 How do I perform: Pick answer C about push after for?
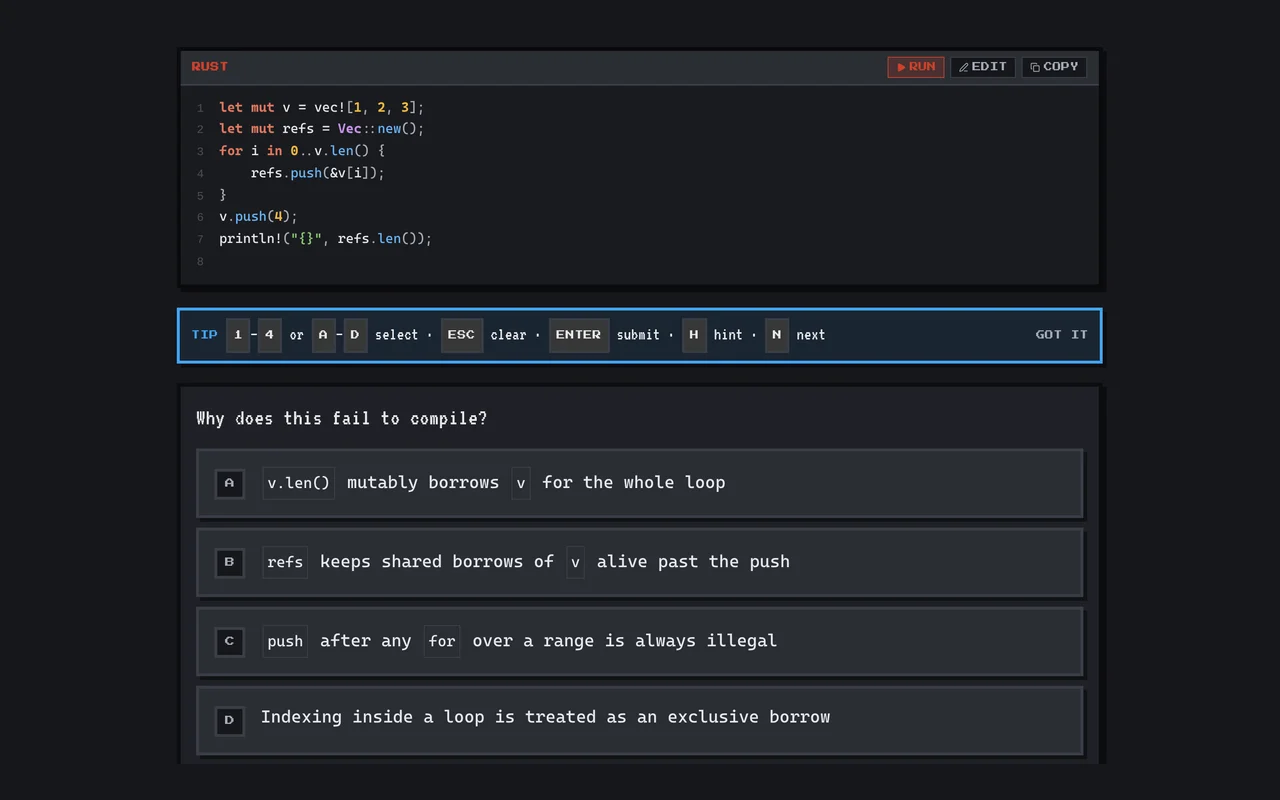click(640, 641)
